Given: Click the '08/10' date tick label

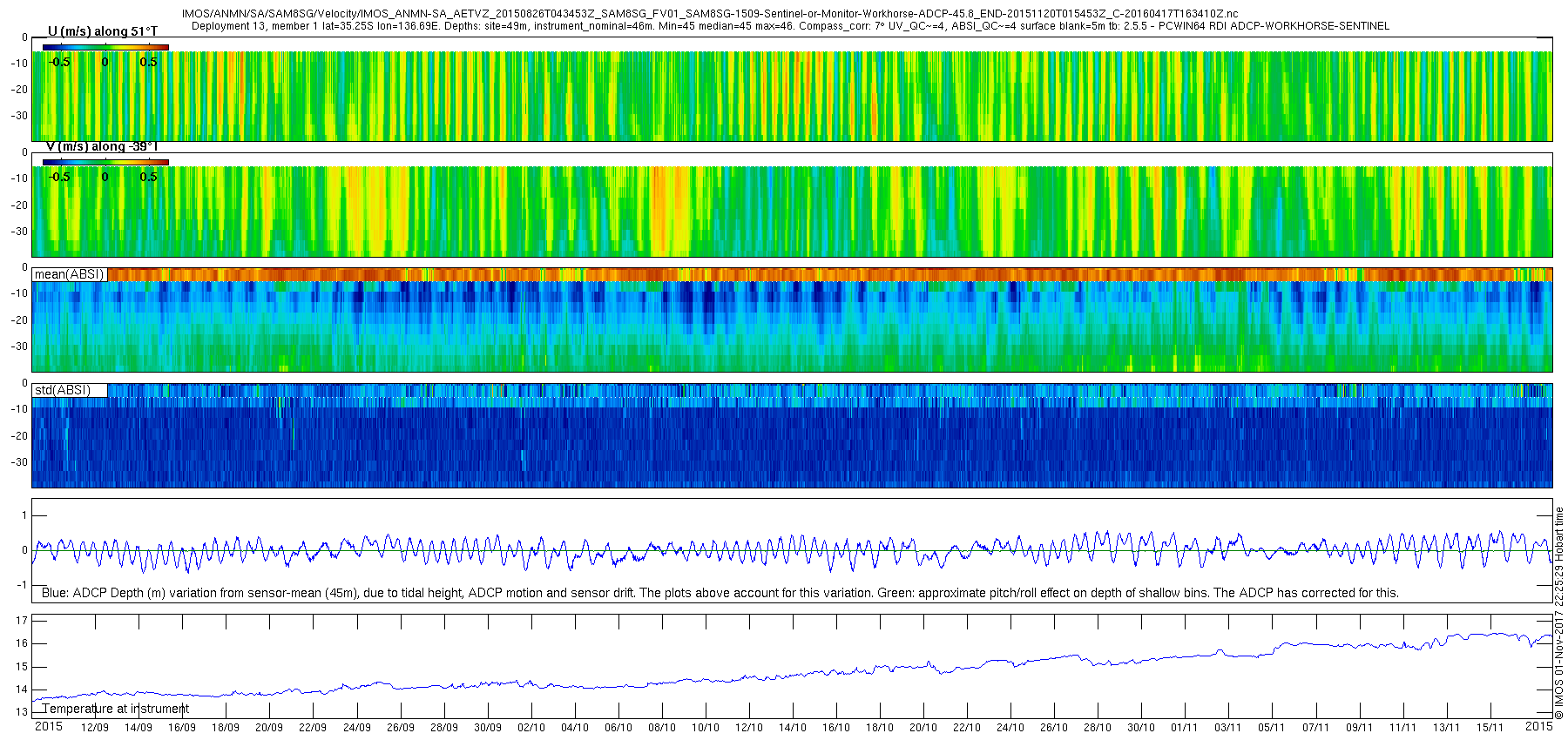Looking at the screenshot, I should point(661,728).
